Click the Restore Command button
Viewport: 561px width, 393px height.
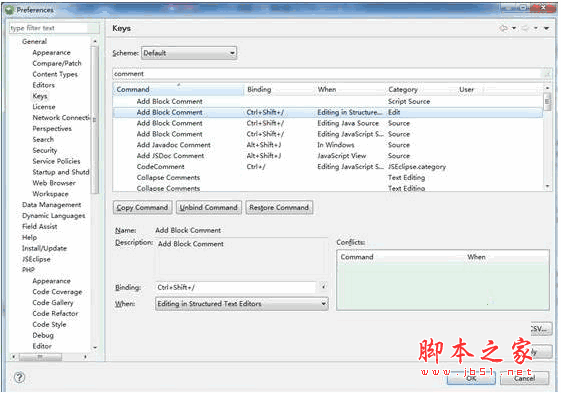pos(279,208)
